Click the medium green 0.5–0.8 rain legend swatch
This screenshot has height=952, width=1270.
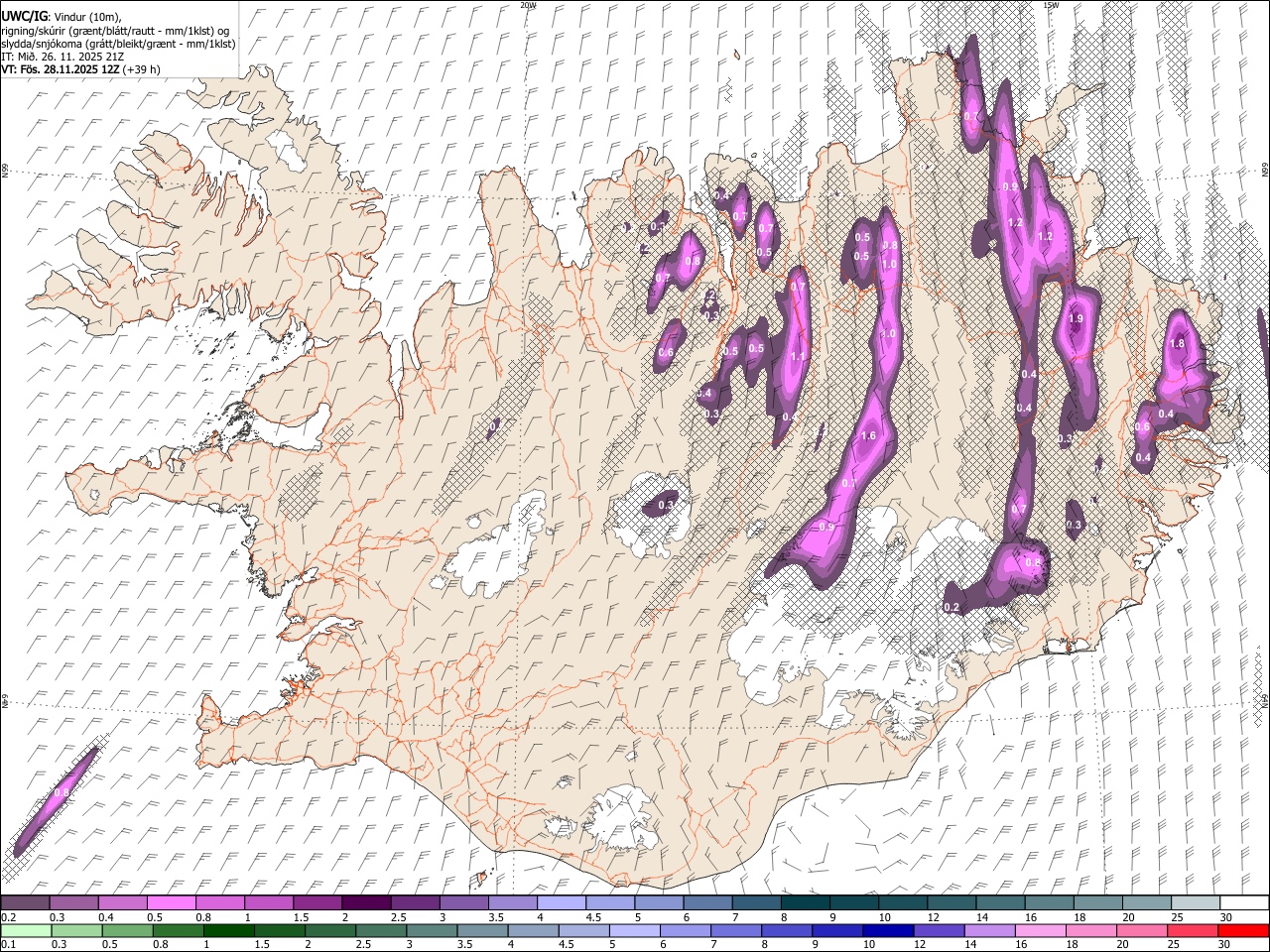point(128,930)
